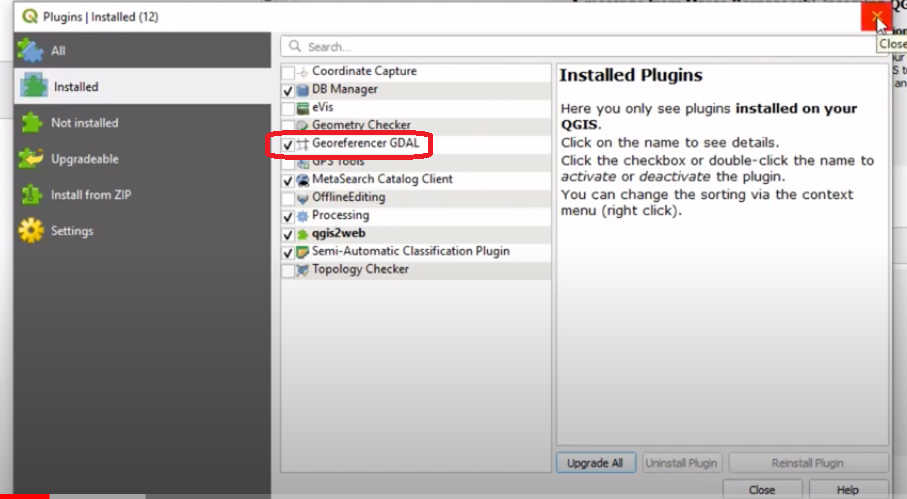Click the Close button at bottom

tap(762, 489)
